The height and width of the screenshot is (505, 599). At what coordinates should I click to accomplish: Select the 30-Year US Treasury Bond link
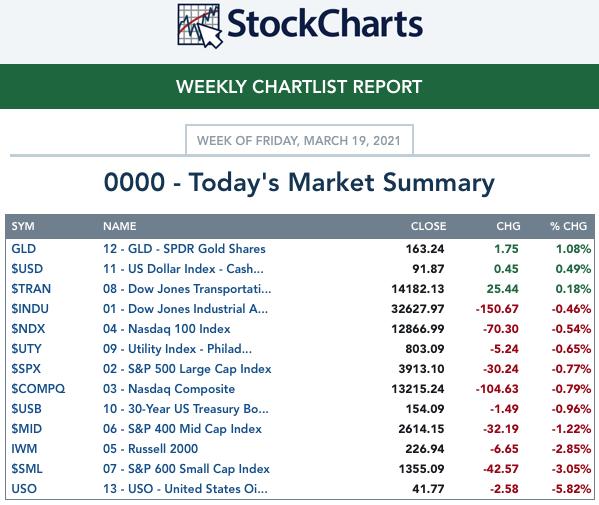point(186,409)
